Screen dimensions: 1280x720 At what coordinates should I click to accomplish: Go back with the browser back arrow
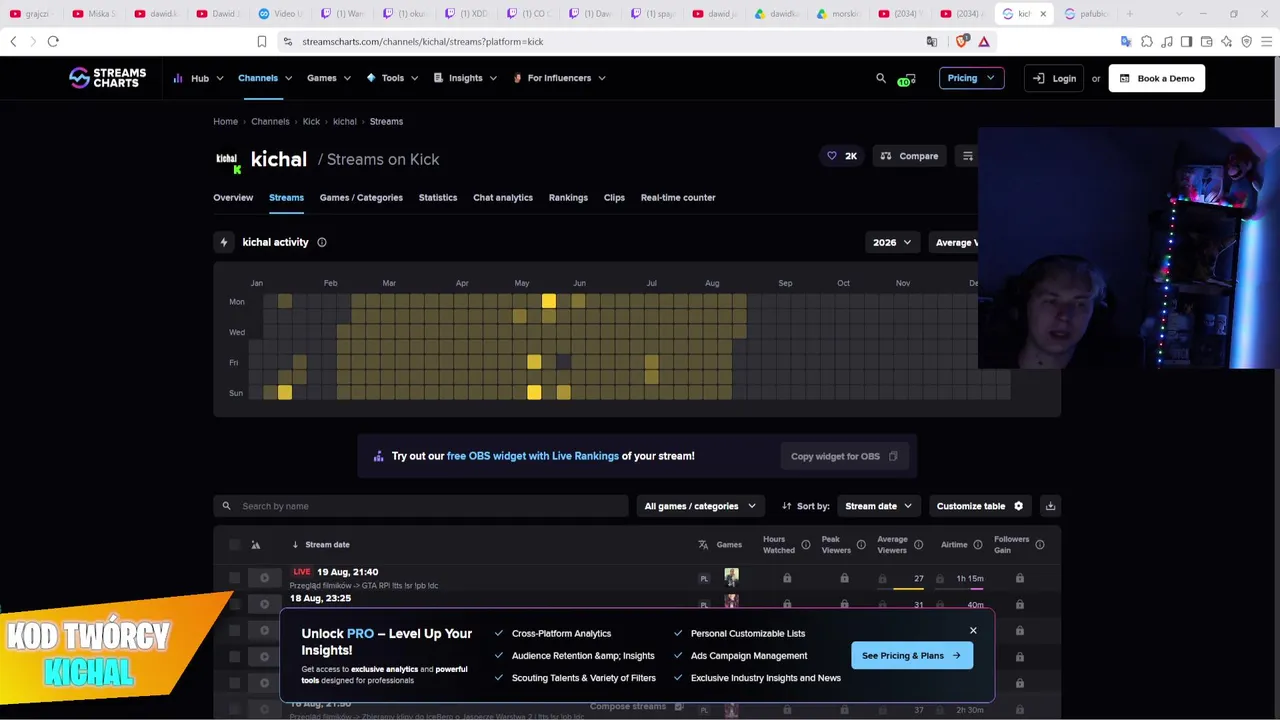coord(13,41)
